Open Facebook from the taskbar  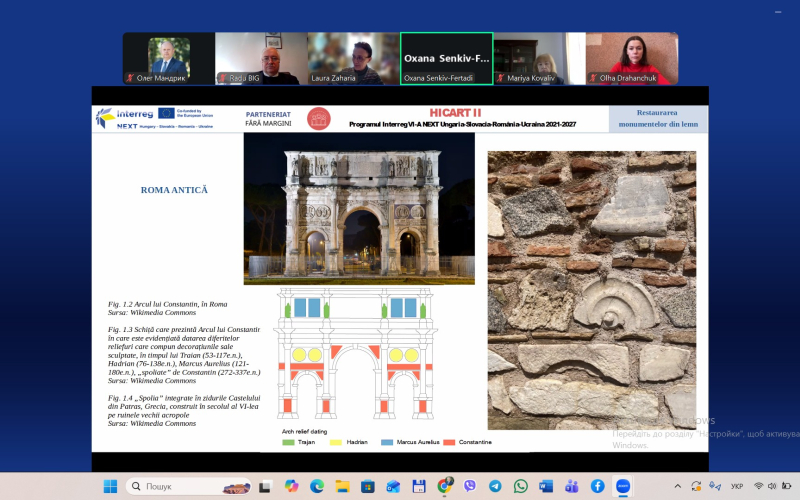pyautogui.click(x=597, y=486)
